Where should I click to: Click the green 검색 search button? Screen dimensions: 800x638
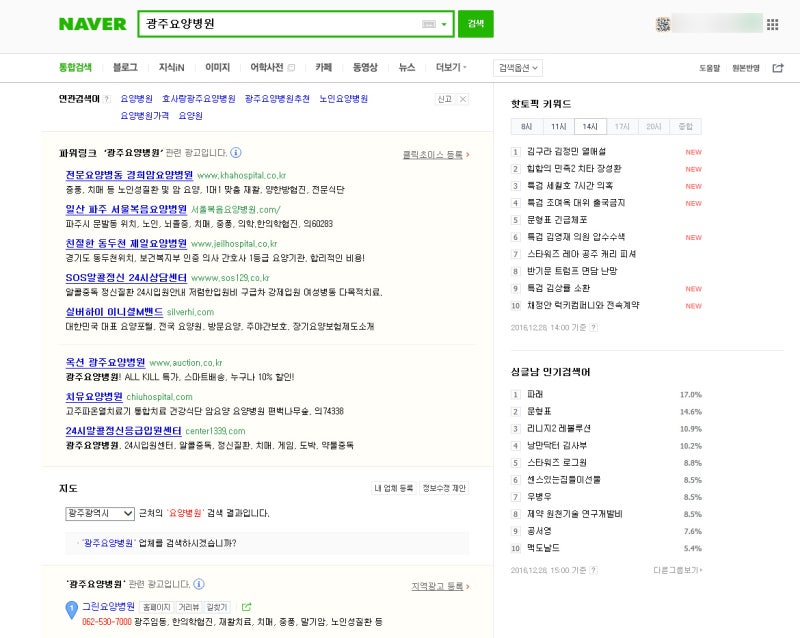point(476,23)
